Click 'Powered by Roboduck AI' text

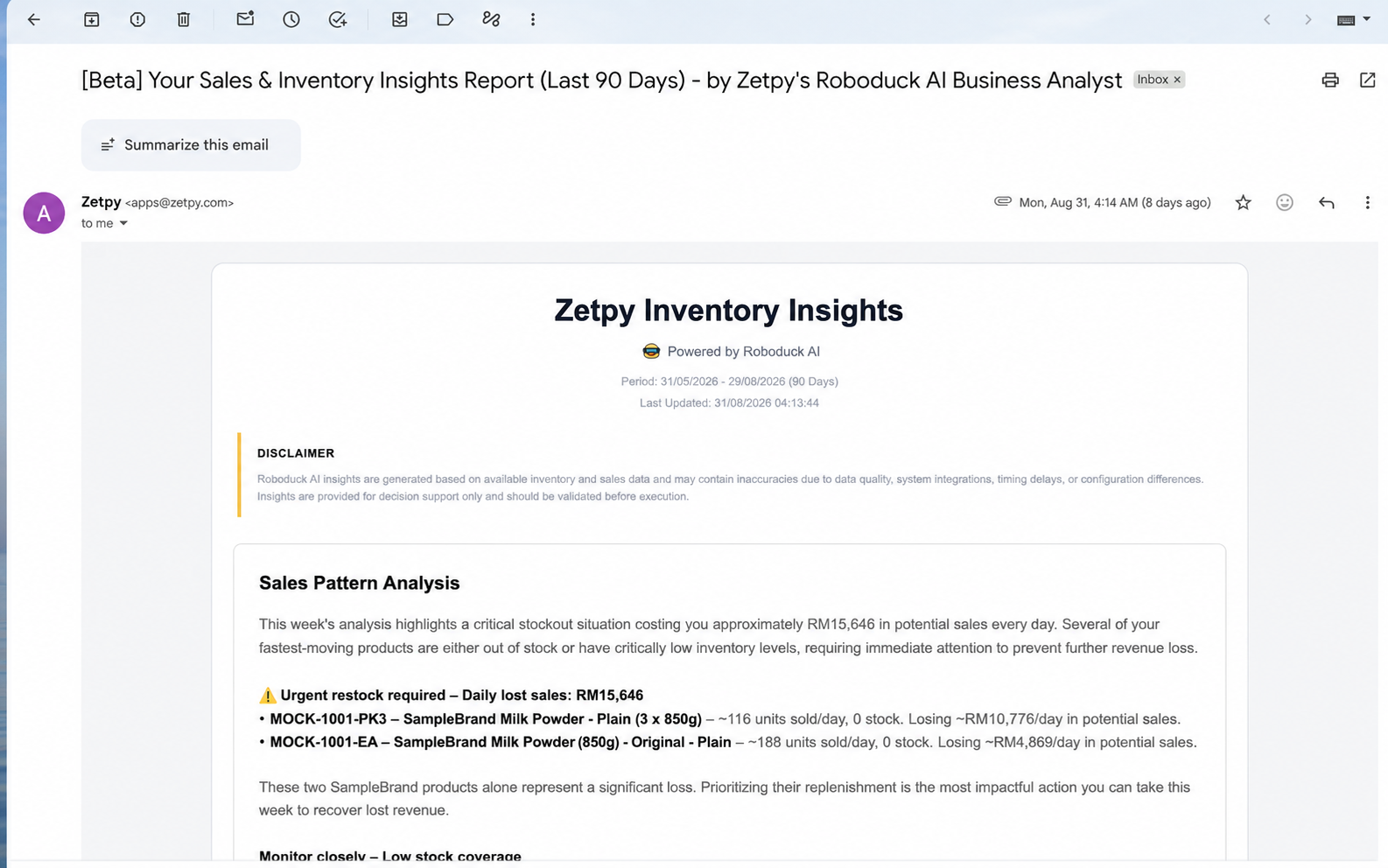pos(744,352)
